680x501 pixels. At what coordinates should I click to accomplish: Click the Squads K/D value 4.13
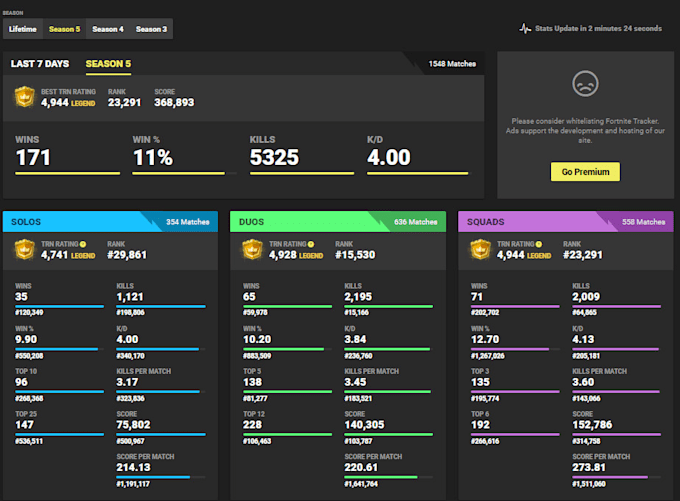[x=583, y=339]
